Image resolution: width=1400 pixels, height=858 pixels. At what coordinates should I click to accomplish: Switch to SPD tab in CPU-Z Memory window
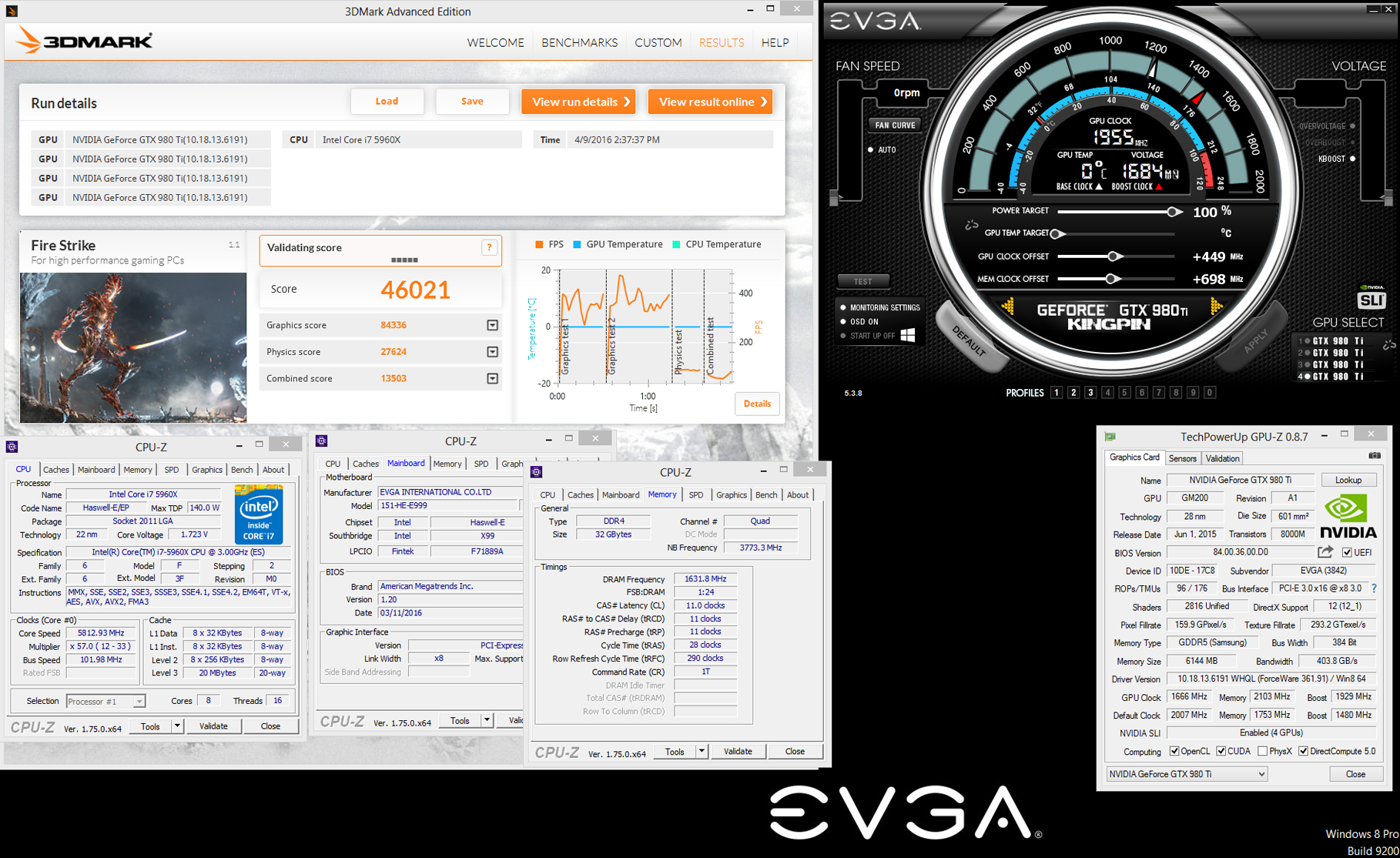[x=696, y=495]
